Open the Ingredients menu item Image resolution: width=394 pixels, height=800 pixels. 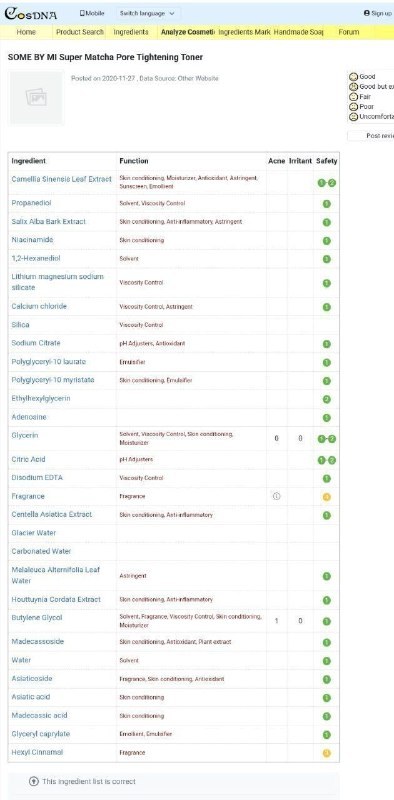(131, 32)
